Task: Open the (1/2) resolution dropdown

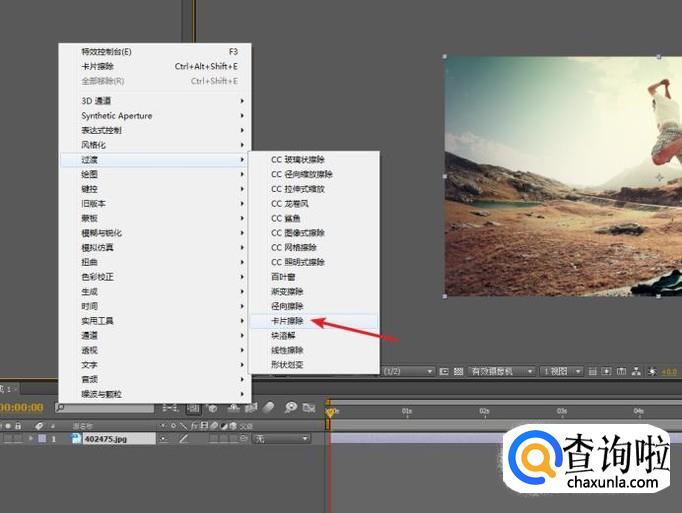Action: point(407,371)
